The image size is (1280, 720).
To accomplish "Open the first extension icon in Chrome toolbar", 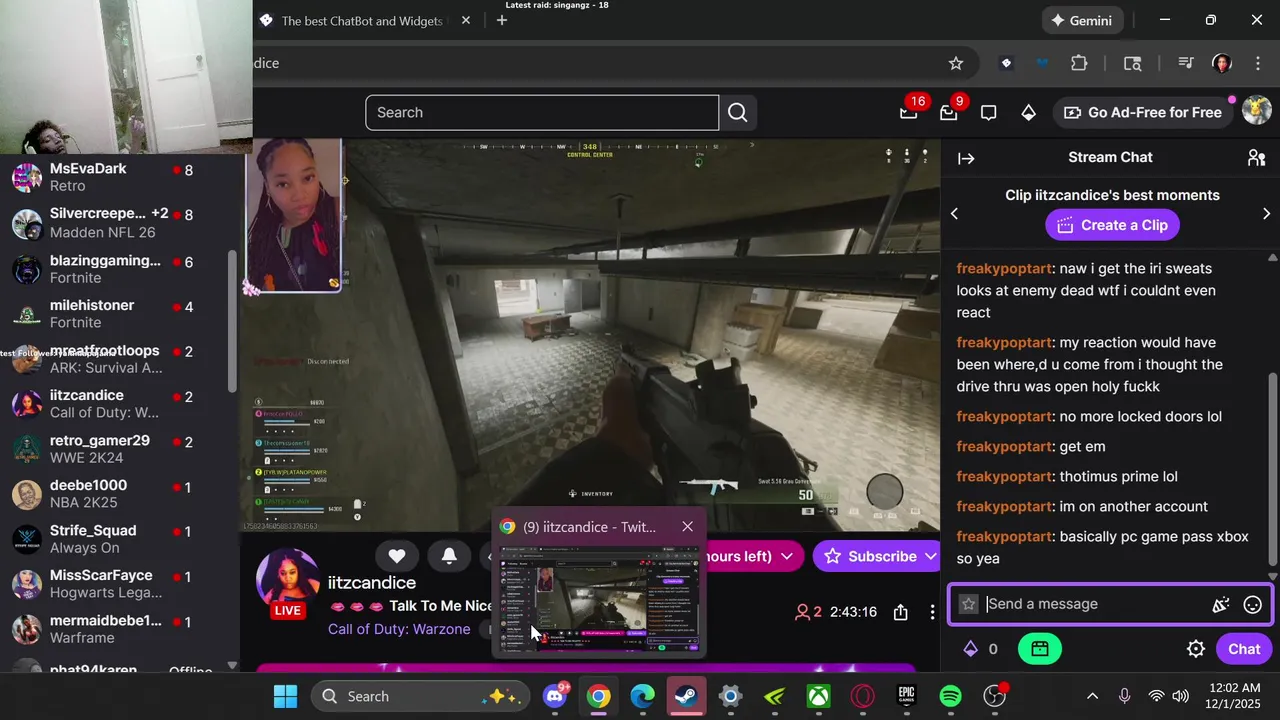I will click(x=1006, y=63).
